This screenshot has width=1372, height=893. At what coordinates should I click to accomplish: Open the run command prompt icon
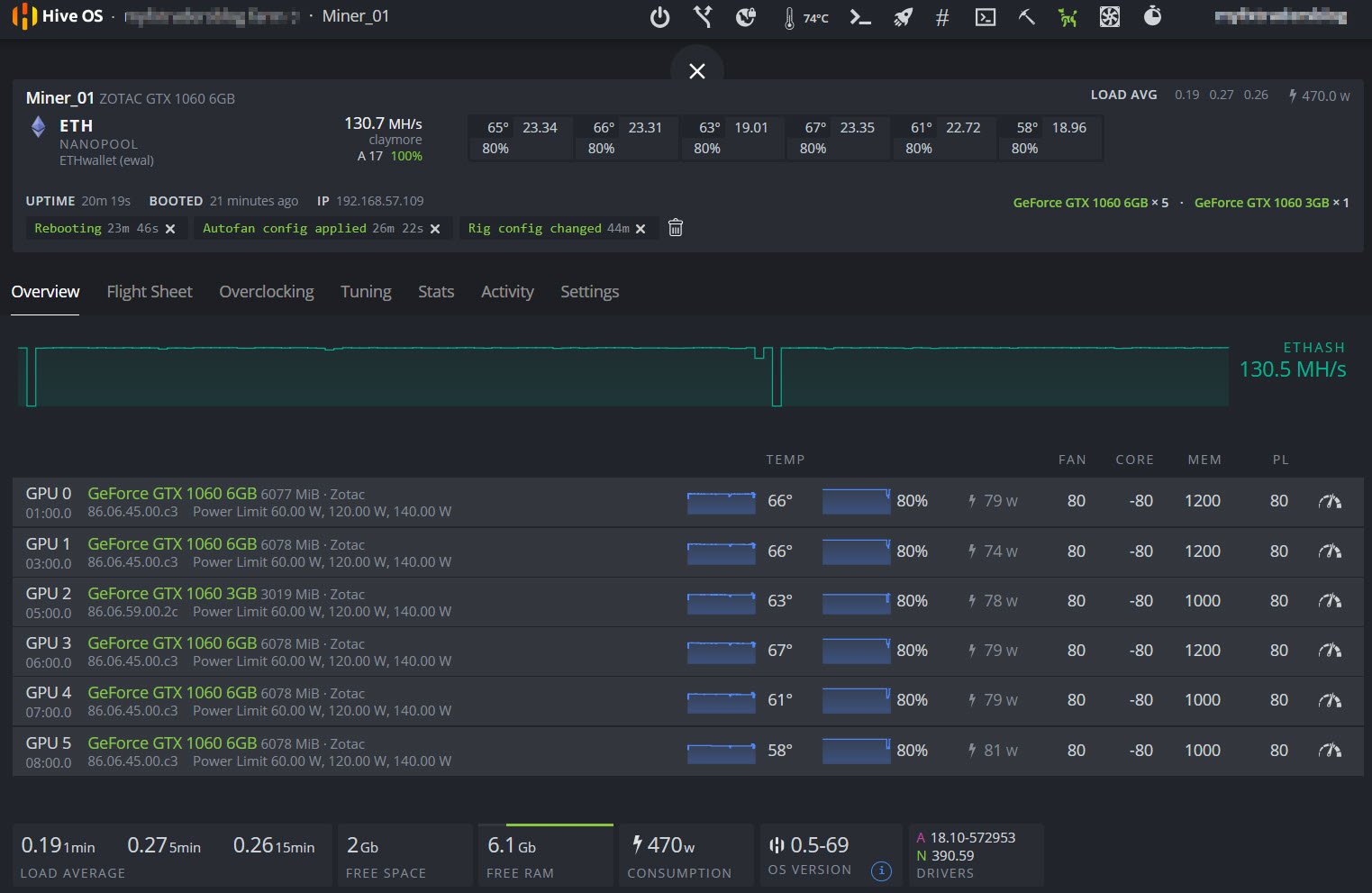(x=860, y=17)
